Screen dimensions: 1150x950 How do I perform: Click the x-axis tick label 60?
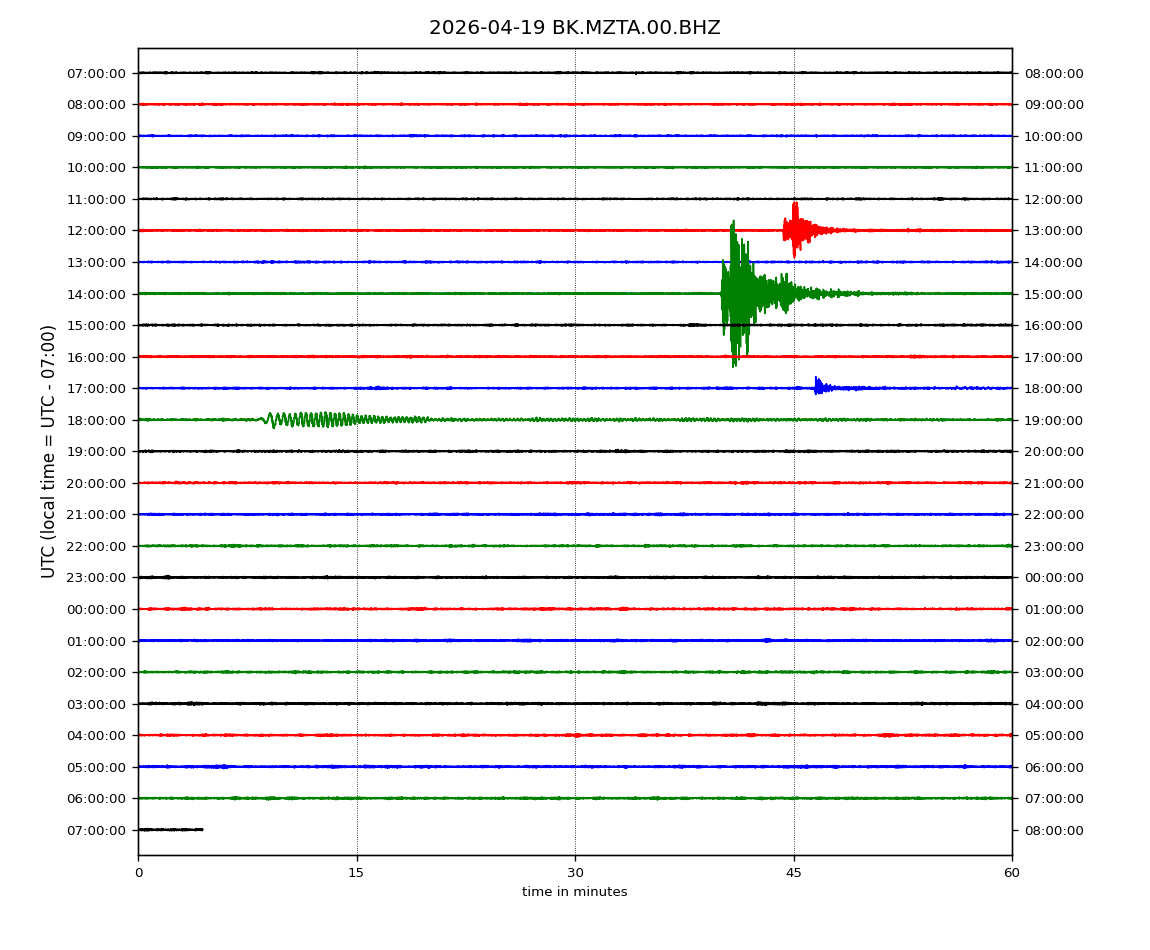(x=1012, y=873)
